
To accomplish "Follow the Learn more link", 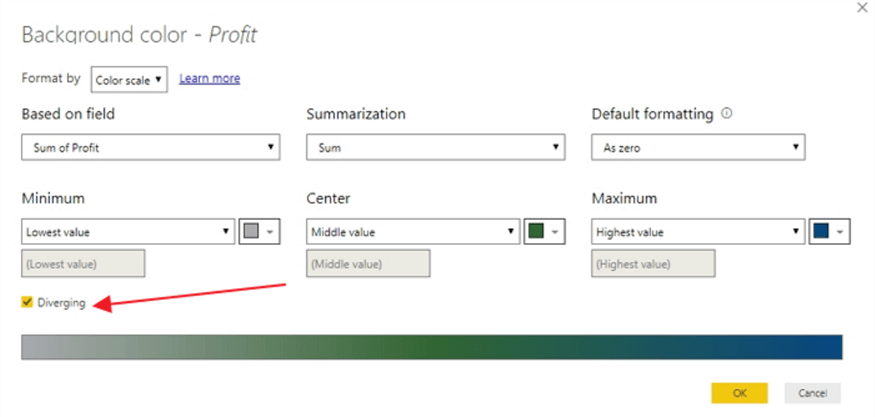I will pos(209,78).
